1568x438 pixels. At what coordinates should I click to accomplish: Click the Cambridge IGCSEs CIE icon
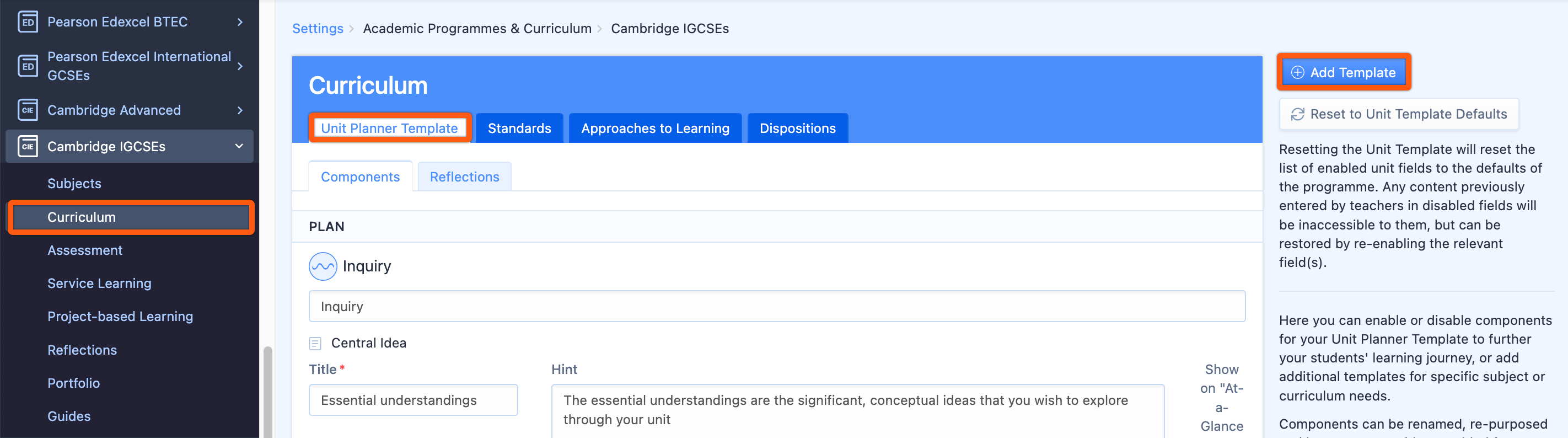[x=28, y=146]
